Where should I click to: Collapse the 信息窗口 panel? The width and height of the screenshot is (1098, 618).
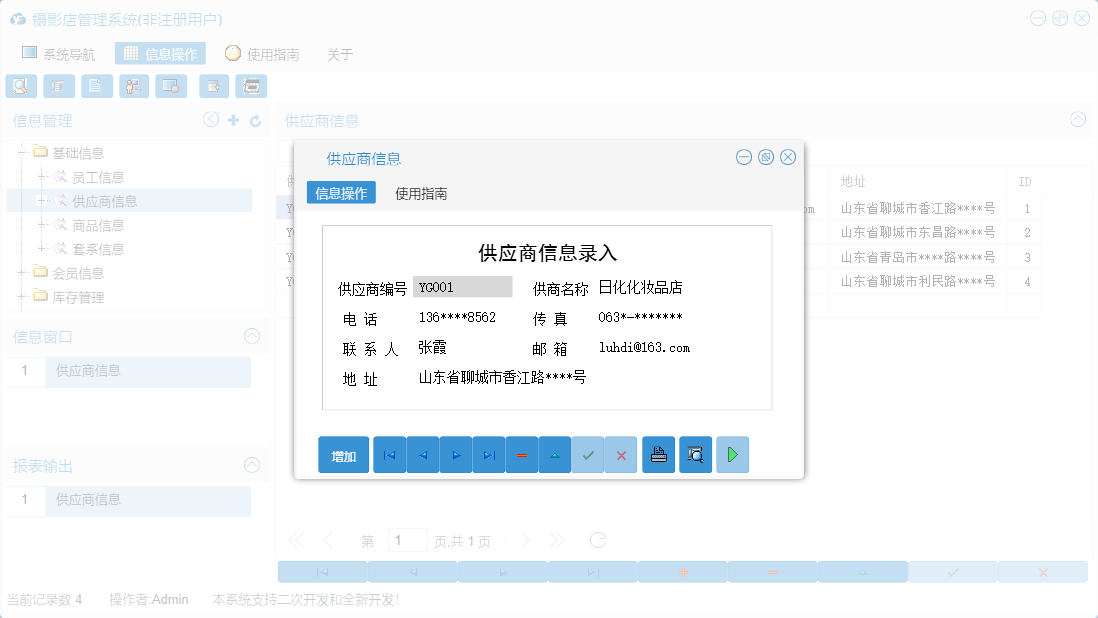(x=251, y=336)
